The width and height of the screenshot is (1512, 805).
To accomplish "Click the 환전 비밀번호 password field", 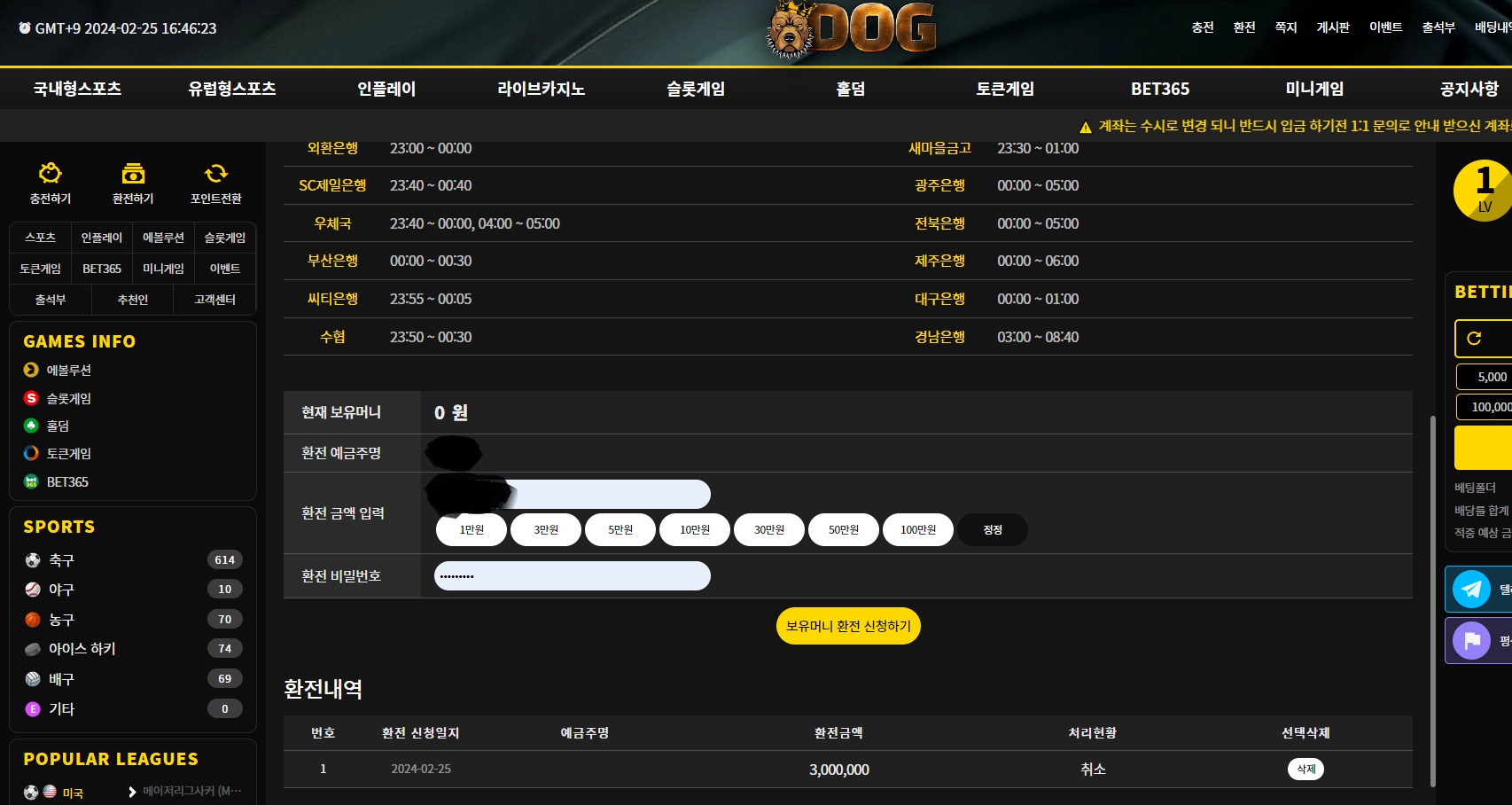I will click(573, 576).
